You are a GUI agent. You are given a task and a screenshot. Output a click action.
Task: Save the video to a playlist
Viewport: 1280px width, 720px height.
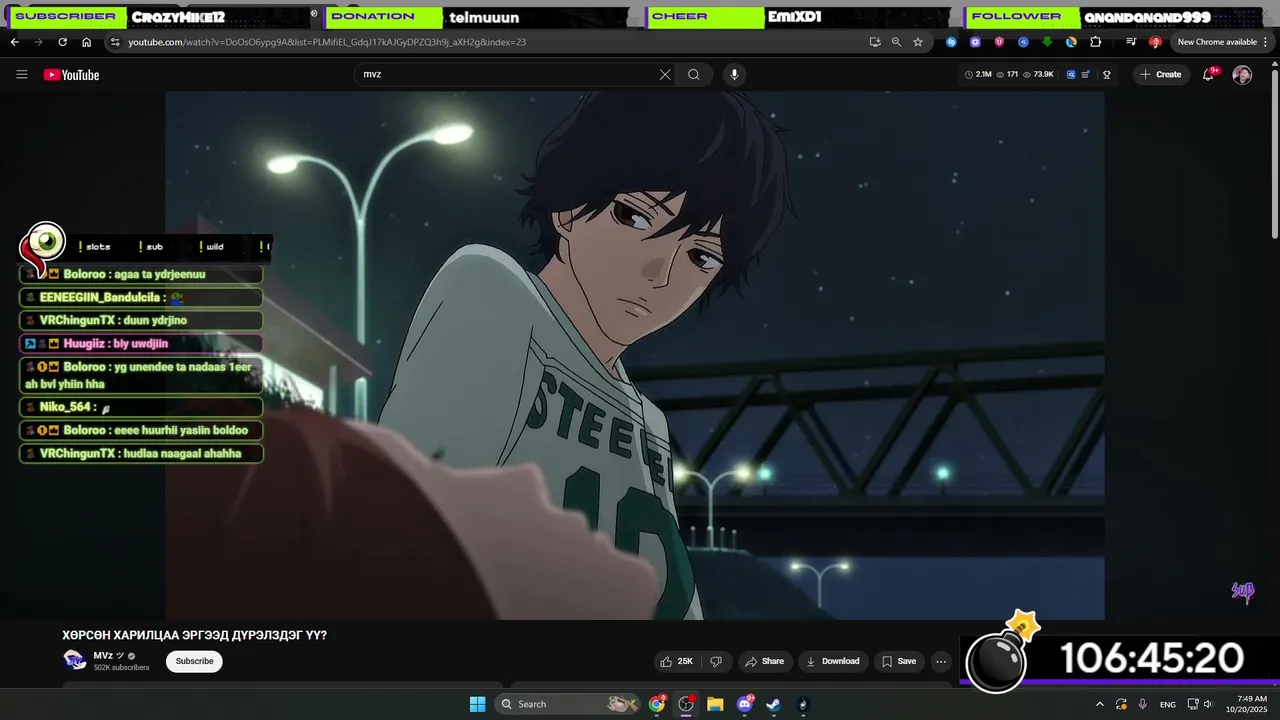point(898,661)
